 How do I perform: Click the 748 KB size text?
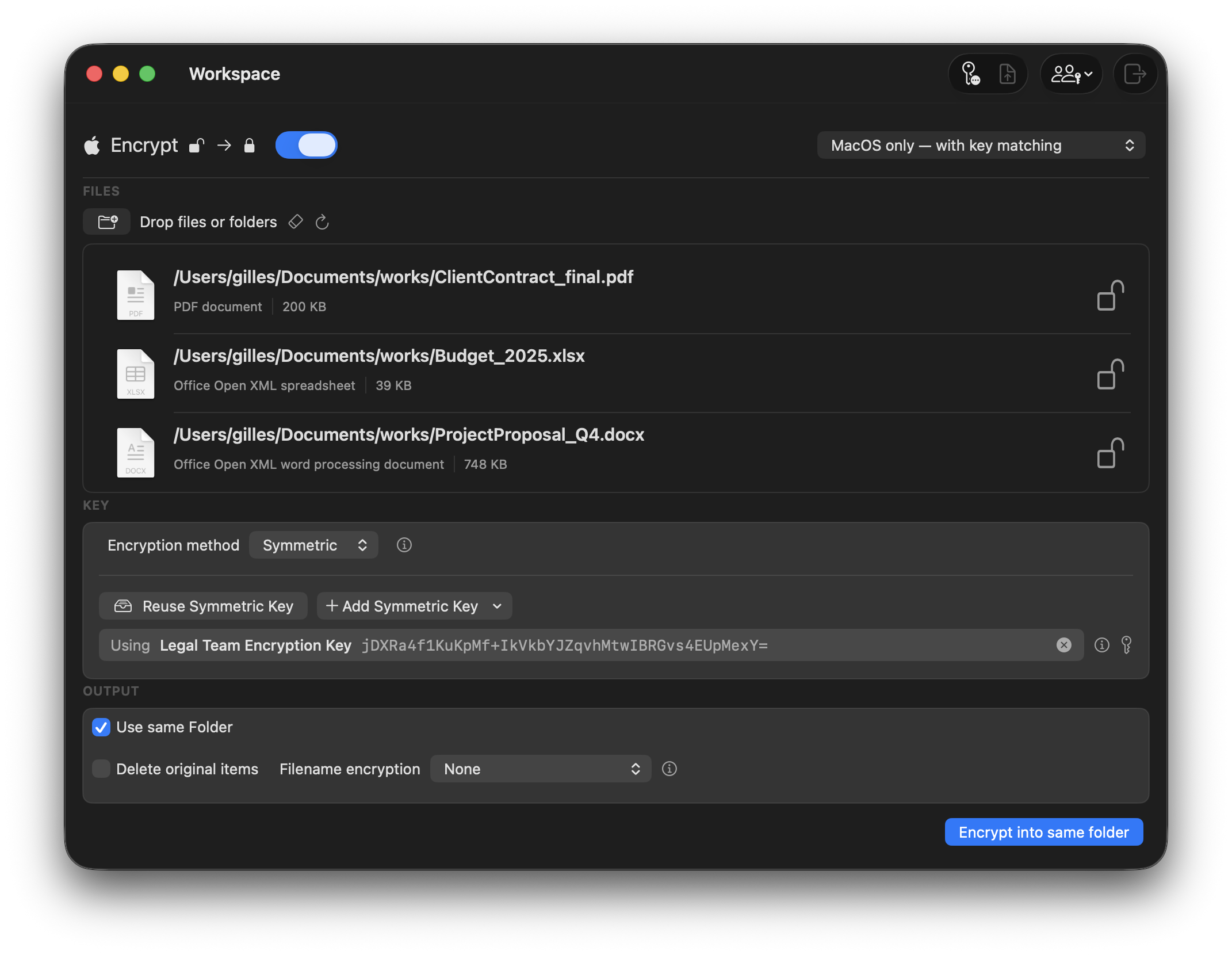(x=485, y=464)
